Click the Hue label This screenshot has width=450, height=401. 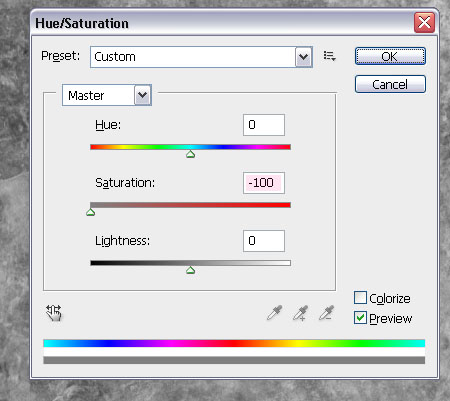108,125
